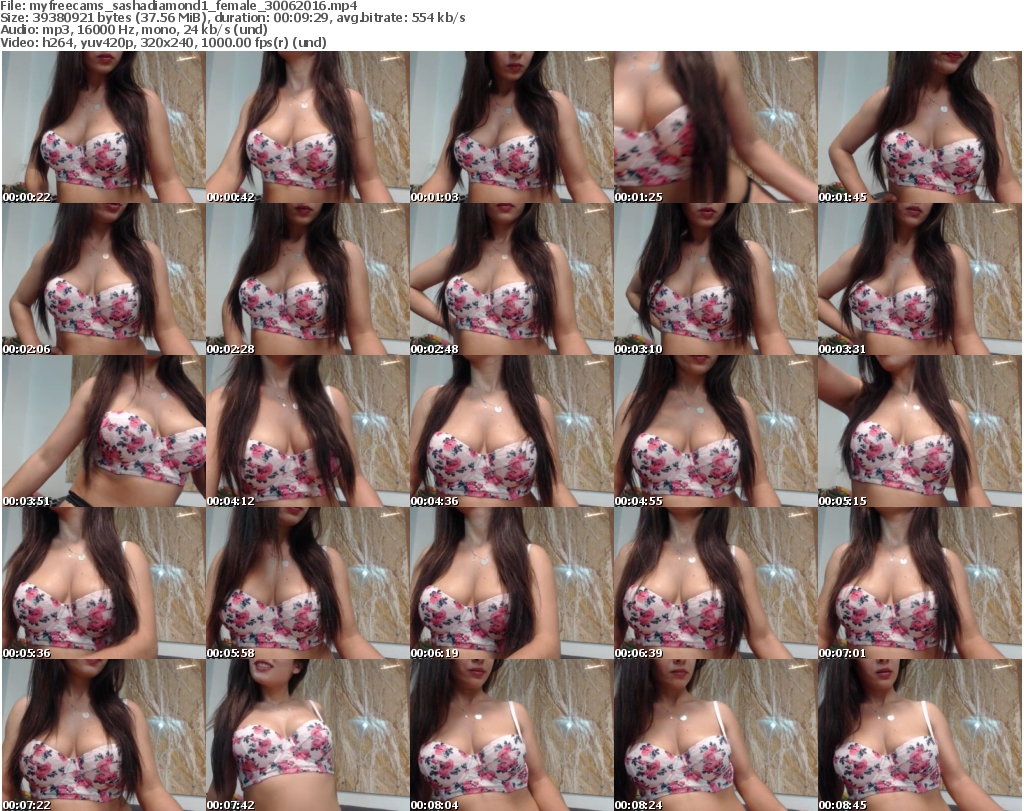1024x811 pixels.
Task: Pick the thumbnail marked 00:02:48
Action: (511, 279)
